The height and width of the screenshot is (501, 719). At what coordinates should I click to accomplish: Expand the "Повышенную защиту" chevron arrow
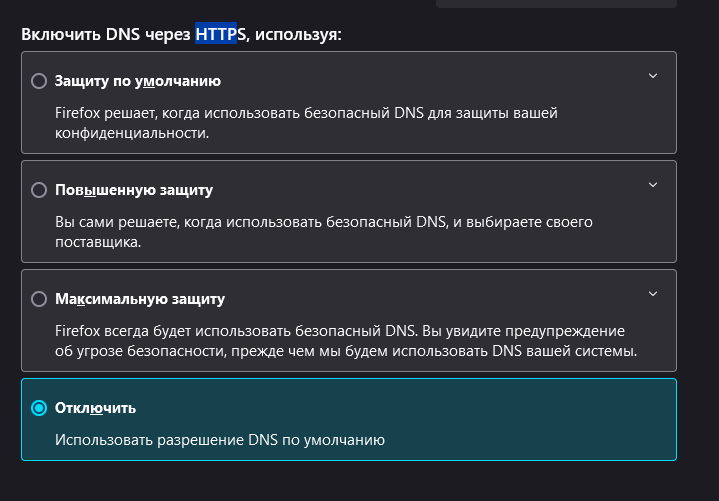click(x=653, y=185)
